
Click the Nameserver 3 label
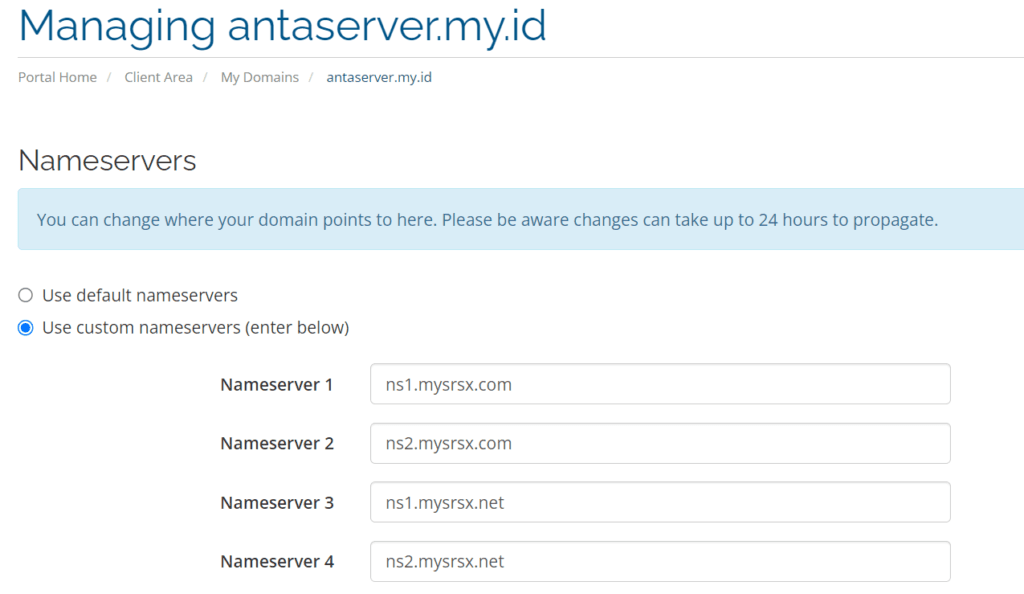277,503
